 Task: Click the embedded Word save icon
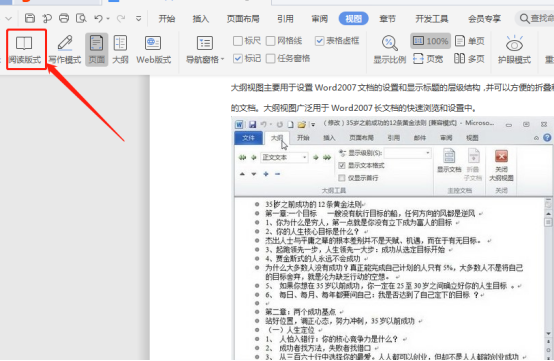point(252,124)
